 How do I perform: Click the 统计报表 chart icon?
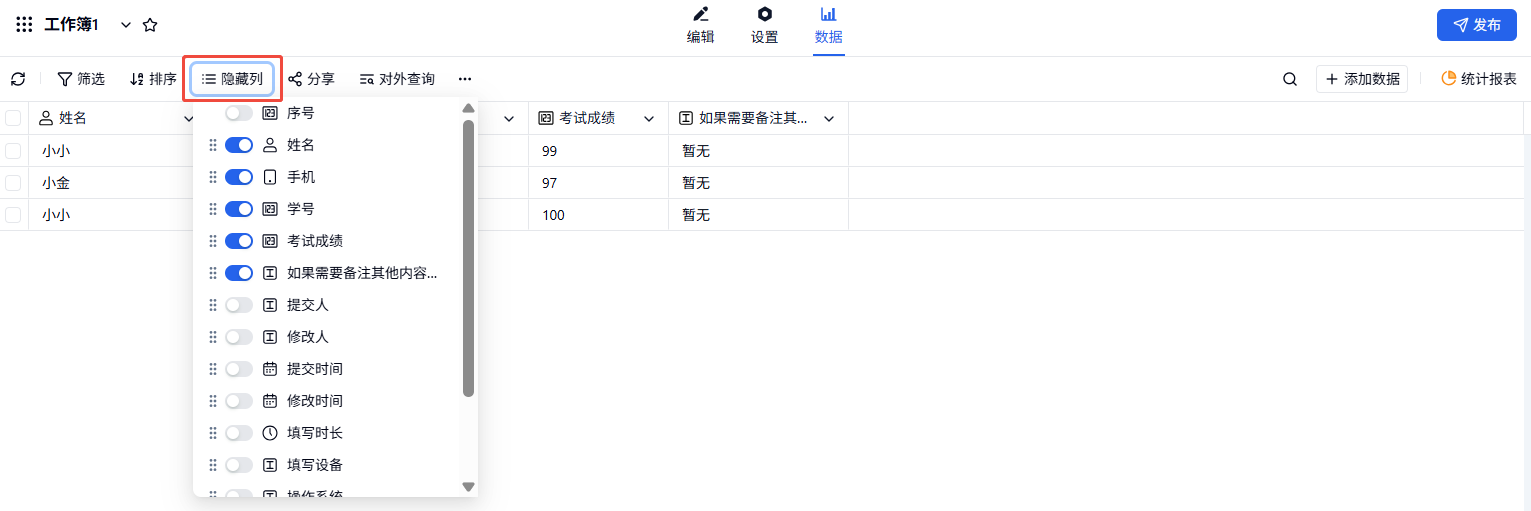point(1448,79)
